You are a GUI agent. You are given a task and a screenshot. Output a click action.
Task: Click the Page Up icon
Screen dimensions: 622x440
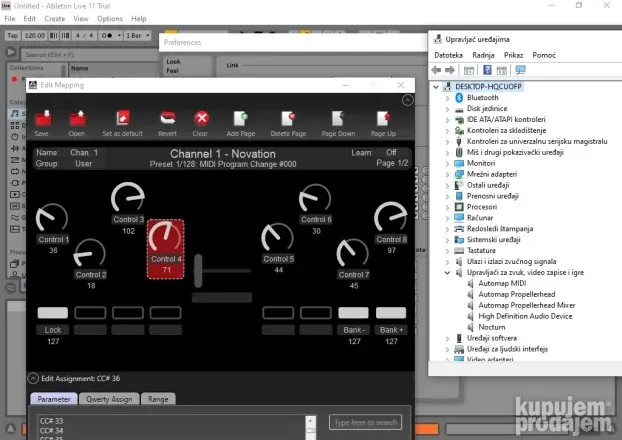(x=383, y=118)
